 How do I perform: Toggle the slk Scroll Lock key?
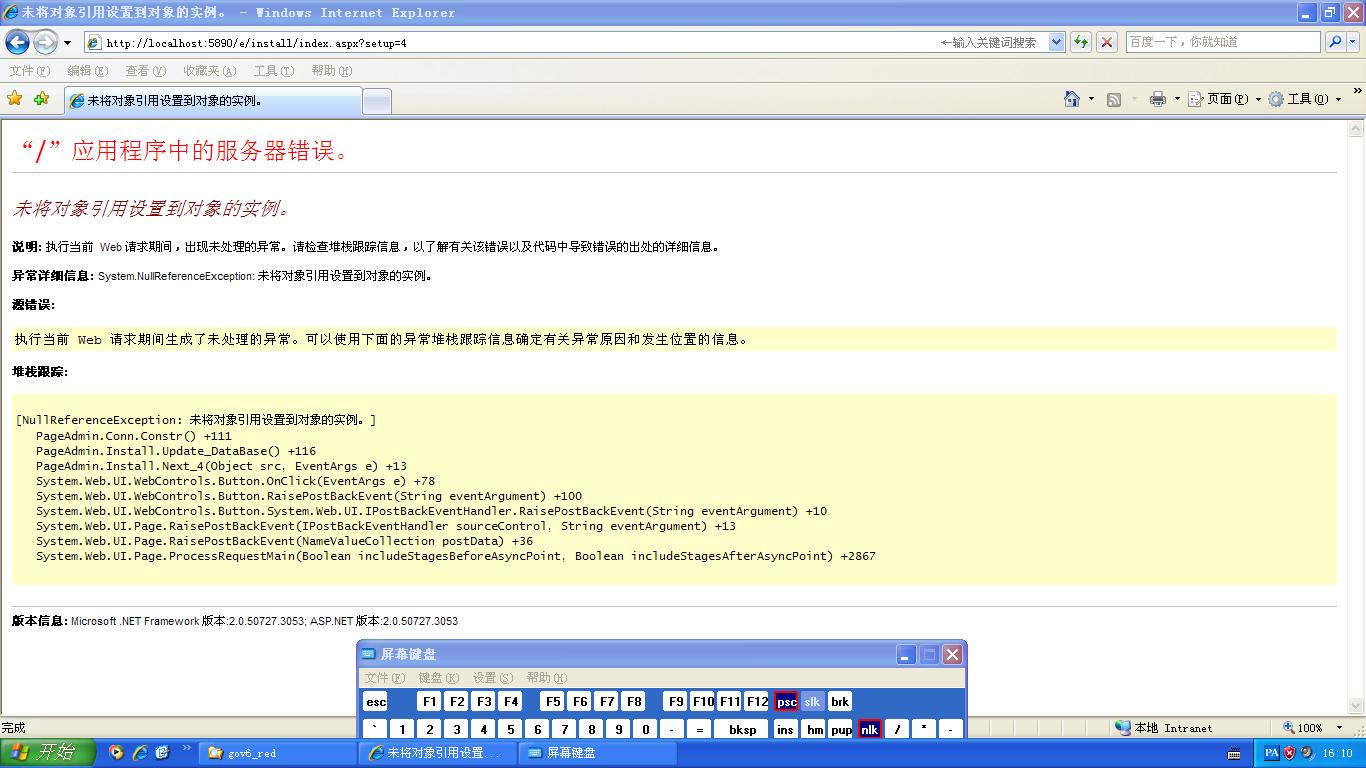(x=812, y=702)
